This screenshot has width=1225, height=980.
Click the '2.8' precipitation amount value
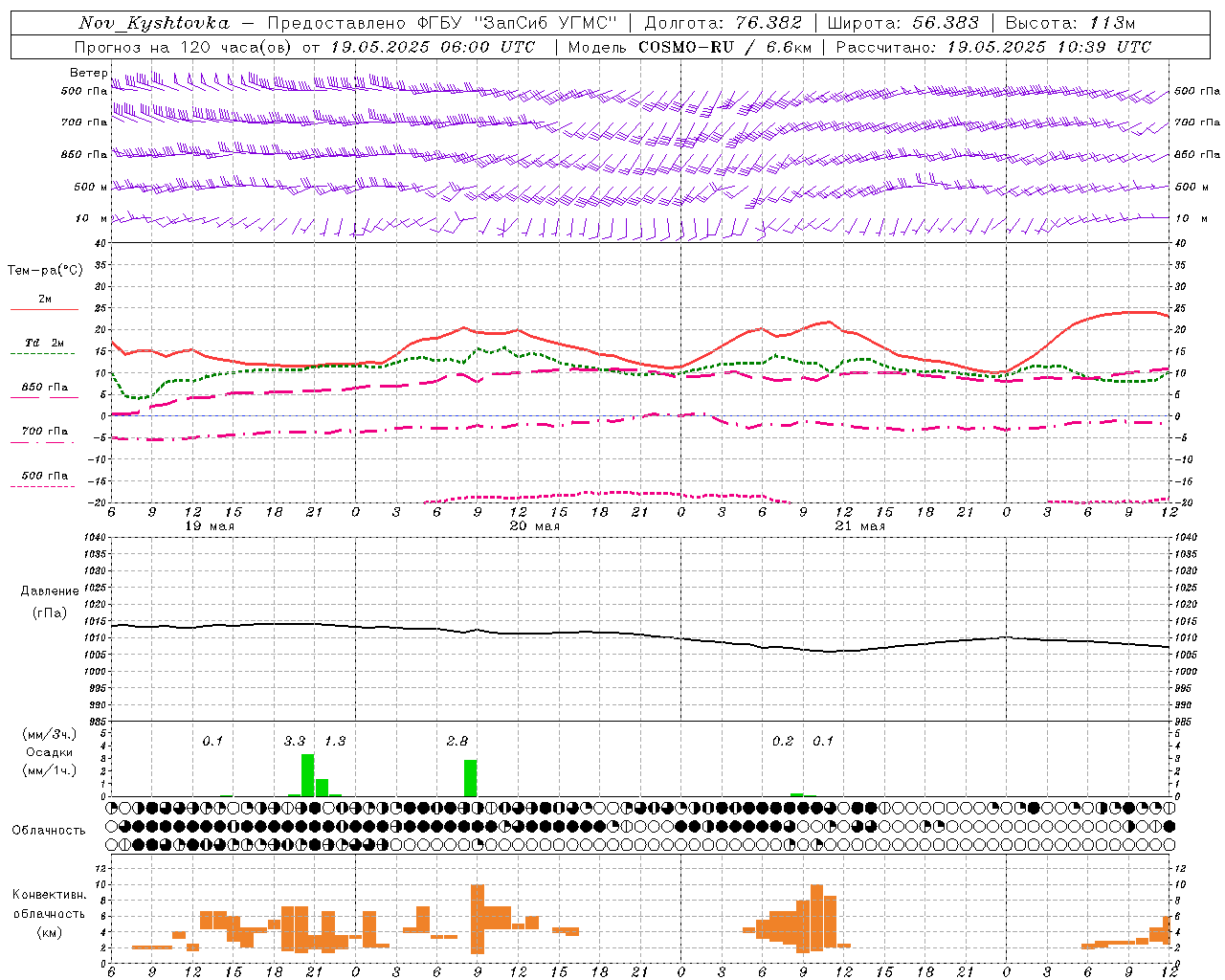click(x=457, y=742)
